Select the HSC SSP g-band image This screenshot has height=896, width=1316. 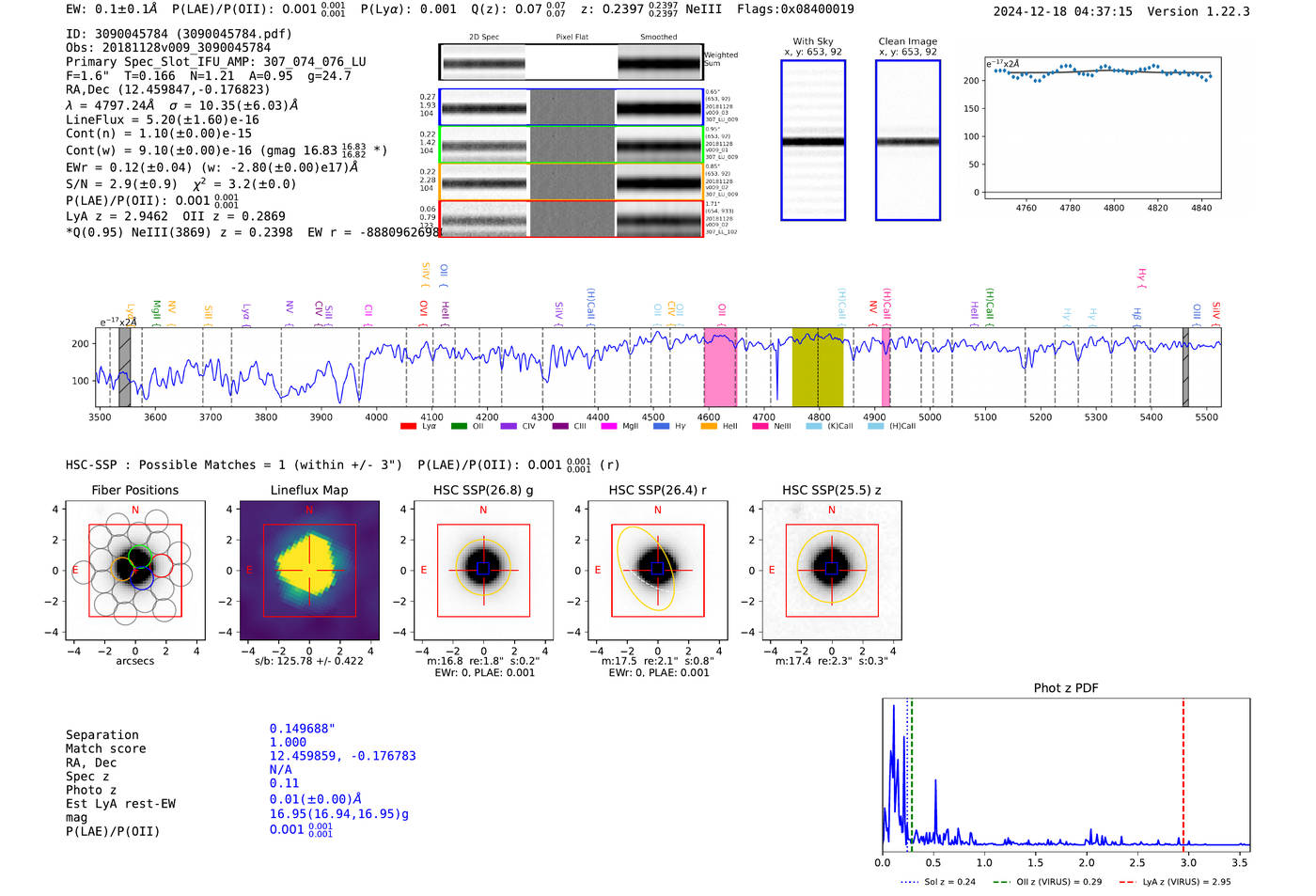pyautogui.click(x=483, y=571)
